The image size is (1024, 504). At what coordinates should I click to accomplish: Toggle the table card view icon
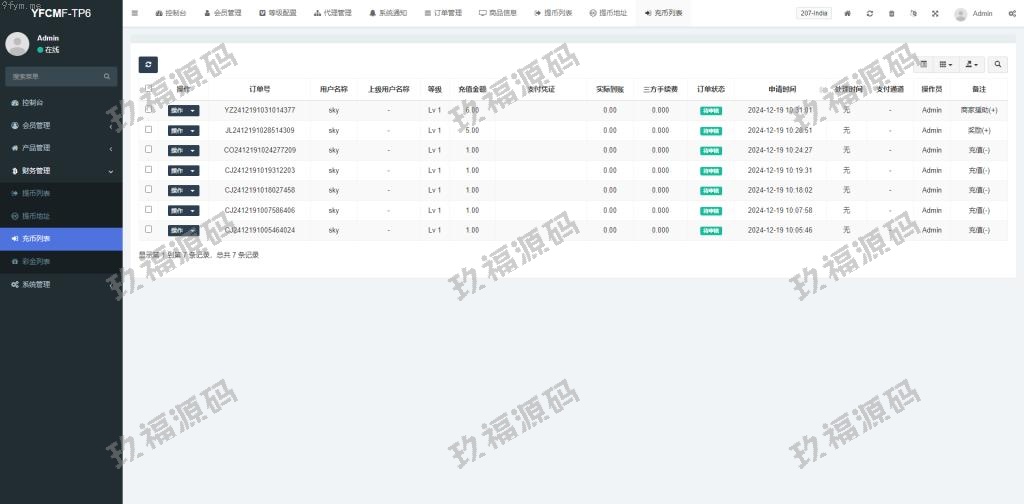(x=923, y=64)
